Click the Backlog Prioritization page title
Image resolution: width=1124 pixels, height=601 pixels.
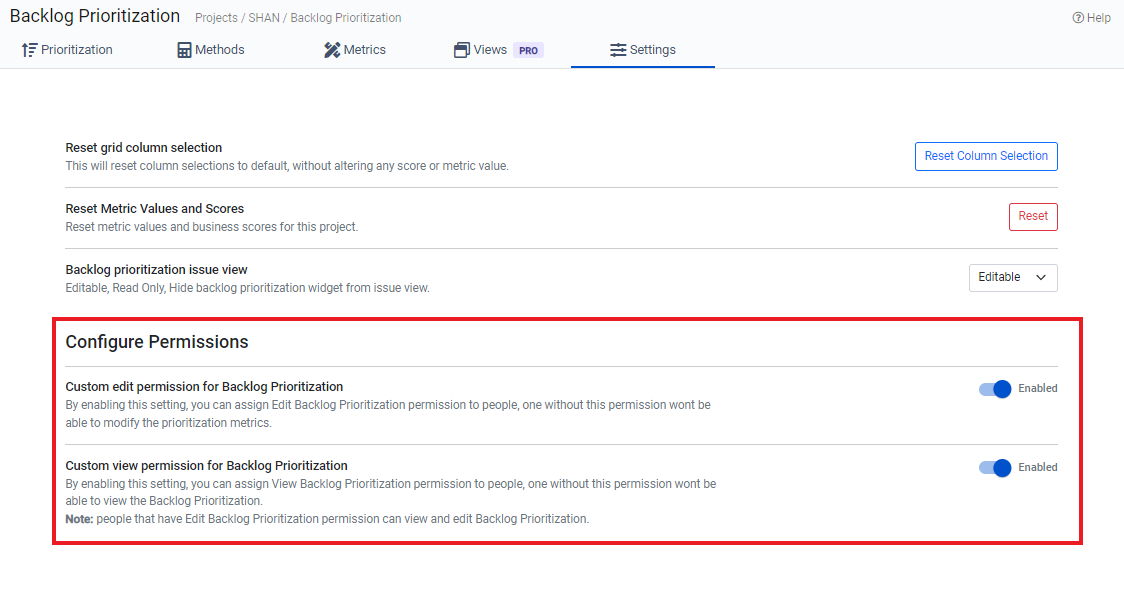click(x=95, y=16)
